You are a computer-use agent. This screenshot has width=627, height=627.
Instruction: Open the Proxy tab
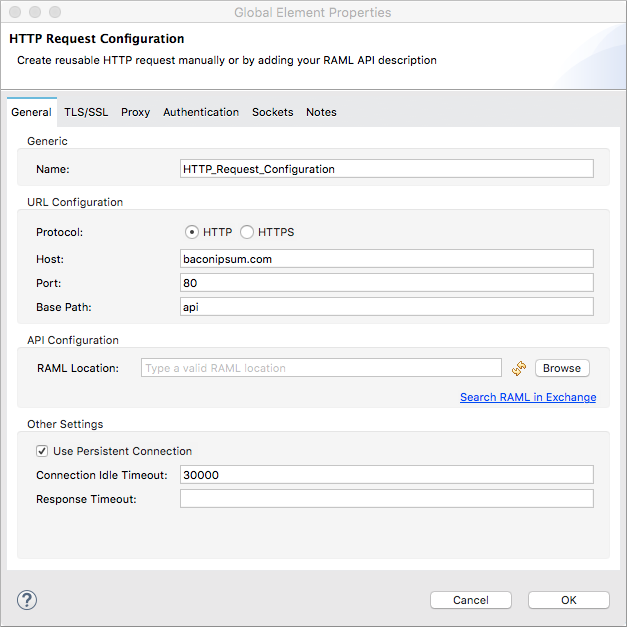(x=136, y=112)
